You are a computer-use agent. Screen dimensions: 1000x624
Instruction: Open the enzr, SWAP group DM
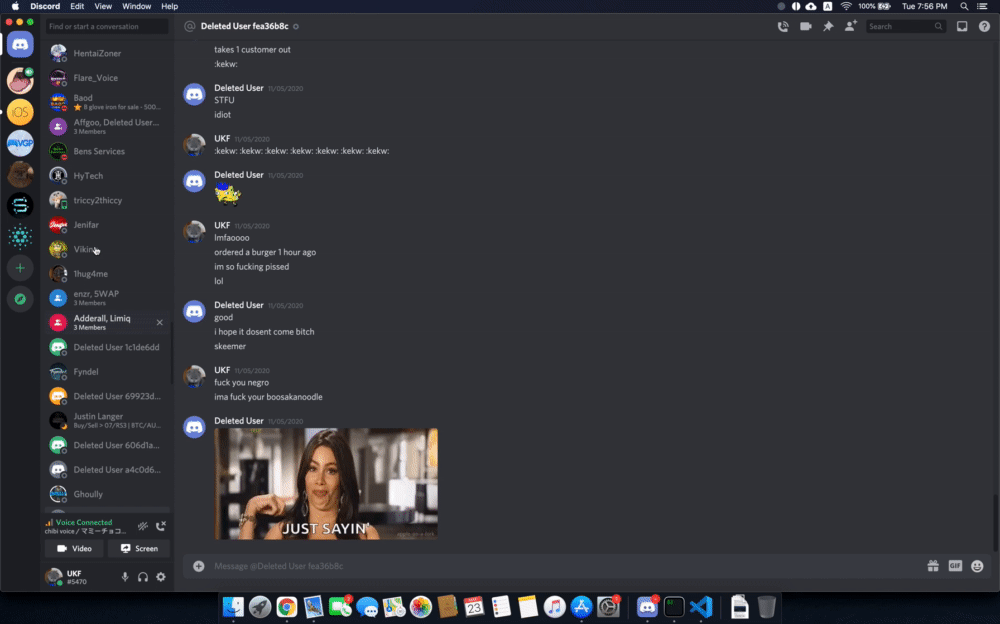point(107,298)
